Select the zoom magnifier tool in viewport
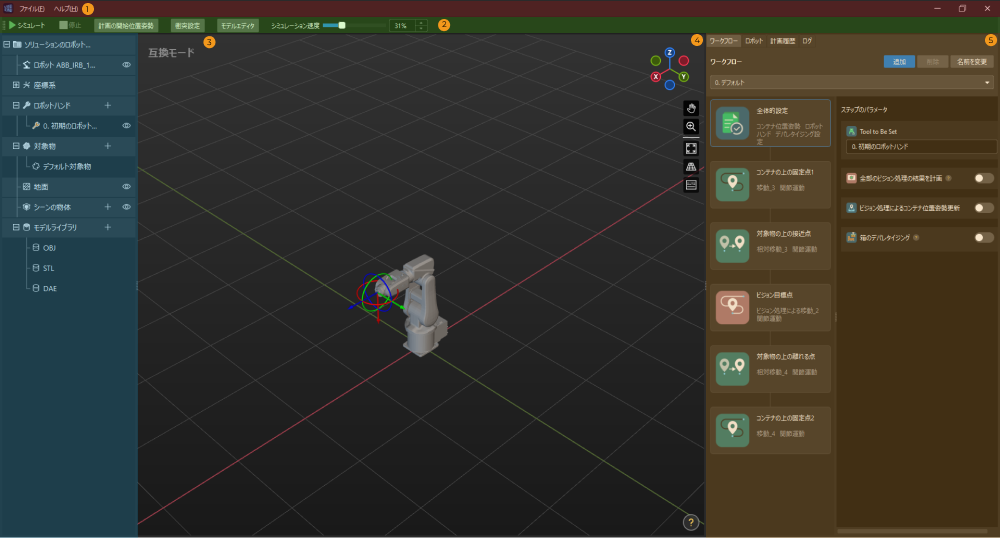The image size is (1000, 542). [691, 127]
